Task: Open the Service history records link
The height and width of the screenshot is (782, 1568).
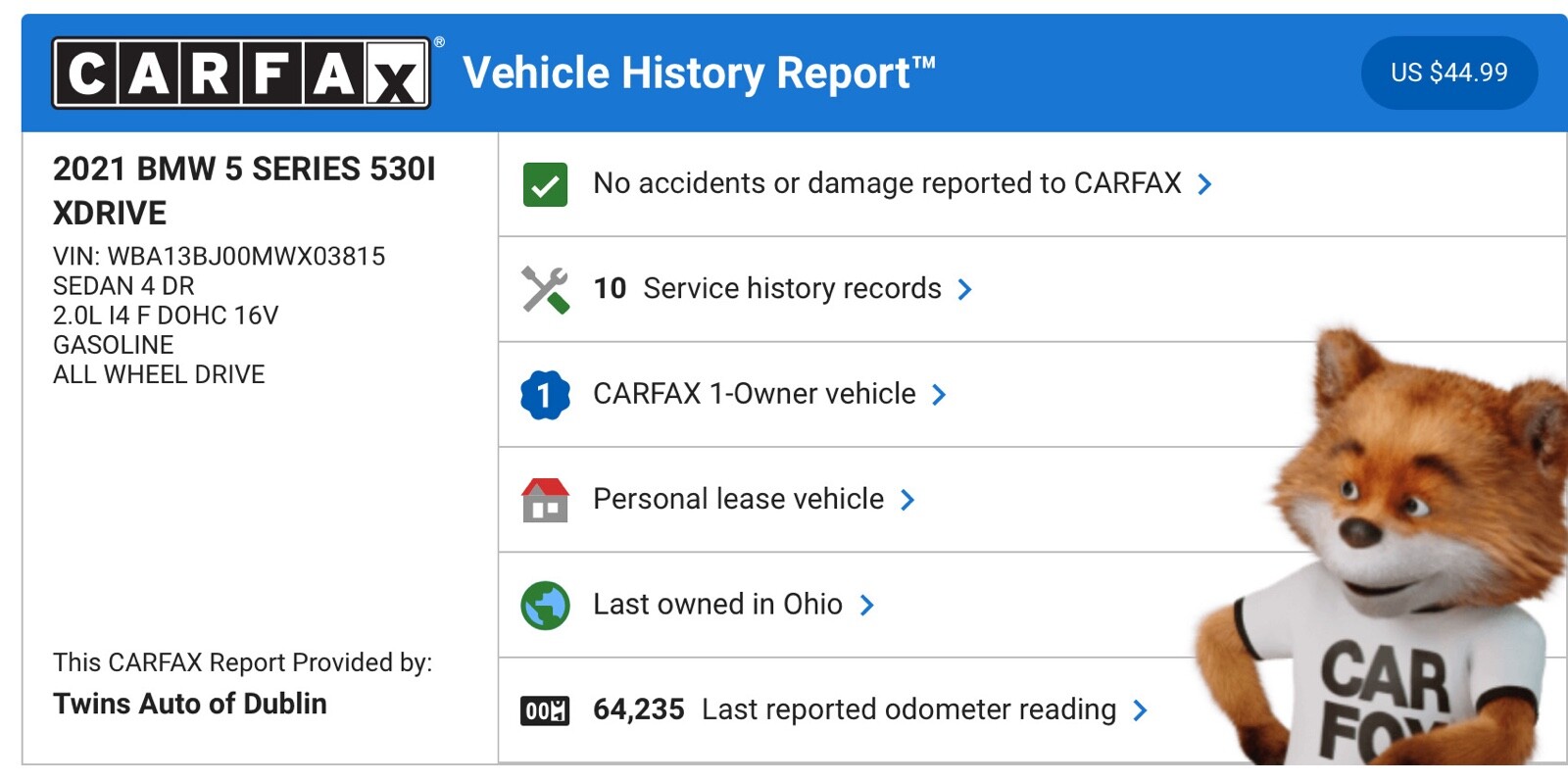Action: tap(792, 288)
